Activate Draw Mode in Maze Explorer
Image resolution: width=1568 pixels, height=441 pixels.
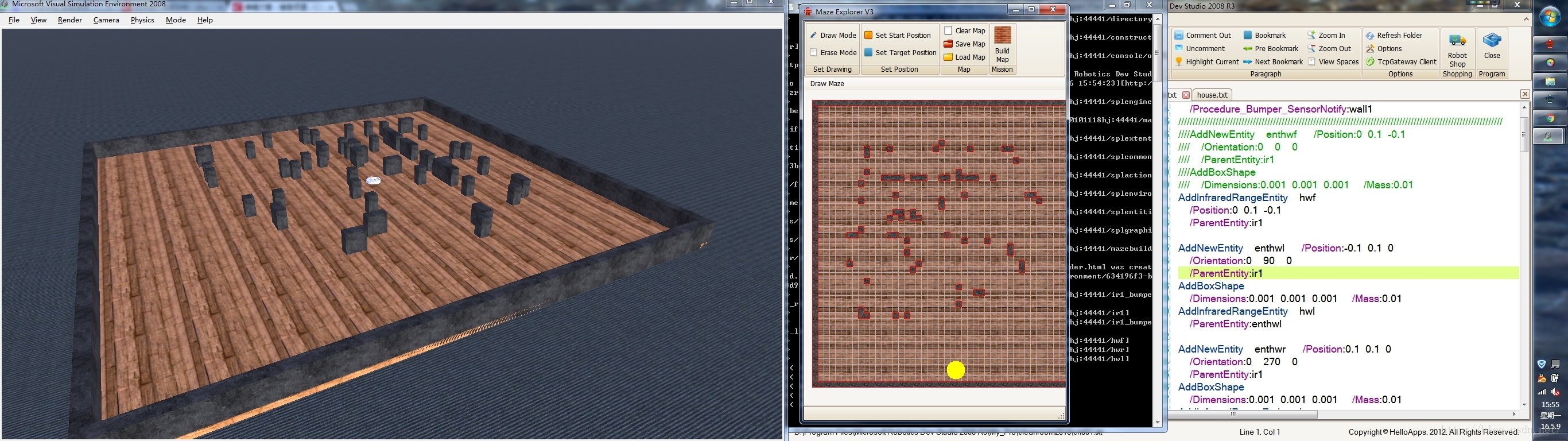point(833,36)
